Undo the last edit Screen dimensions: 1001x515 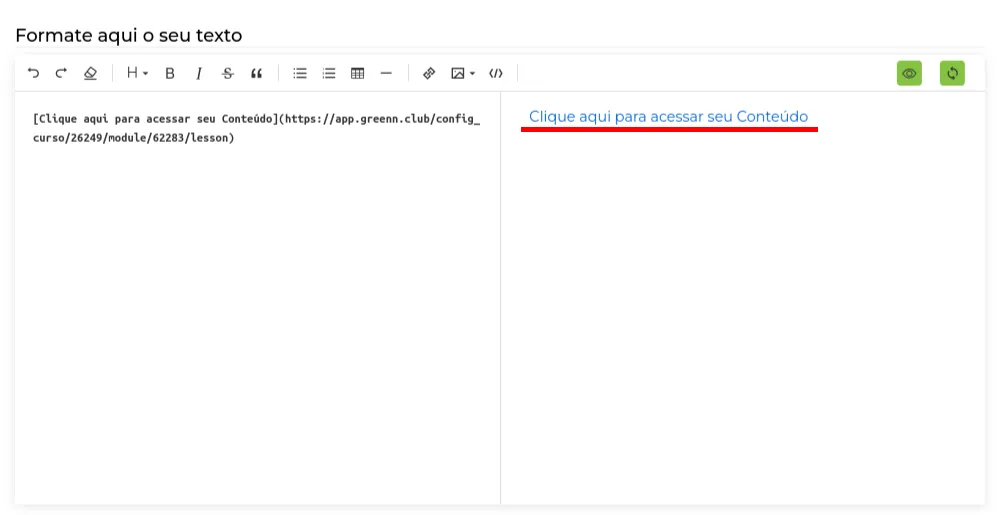[x=33, y=73]
